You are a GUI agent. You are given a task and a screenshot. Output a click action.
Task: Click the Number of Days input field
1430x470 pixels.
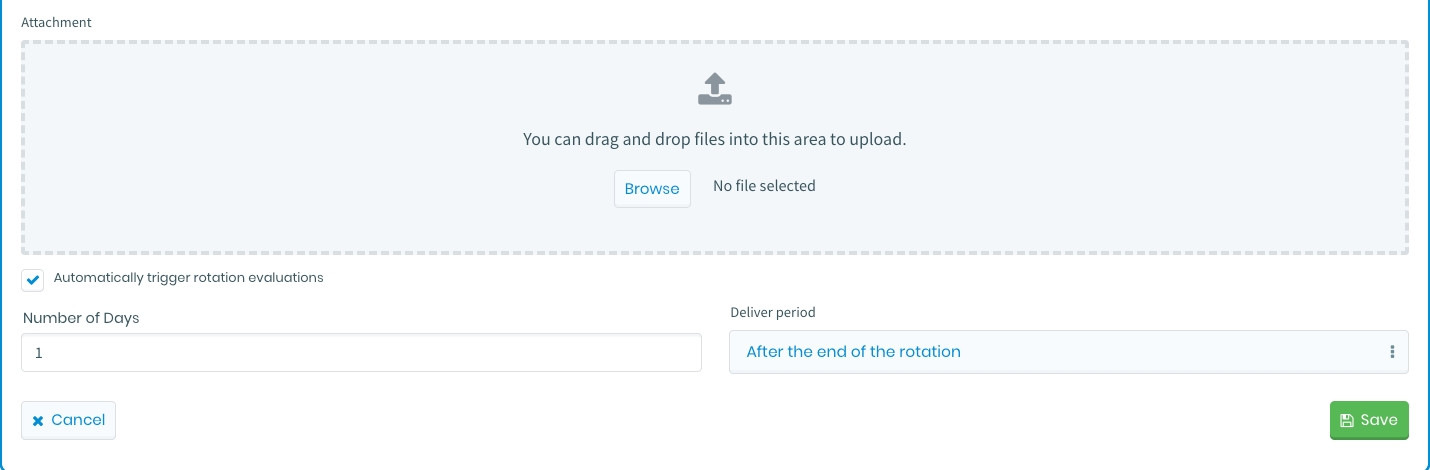coord(361,353)
